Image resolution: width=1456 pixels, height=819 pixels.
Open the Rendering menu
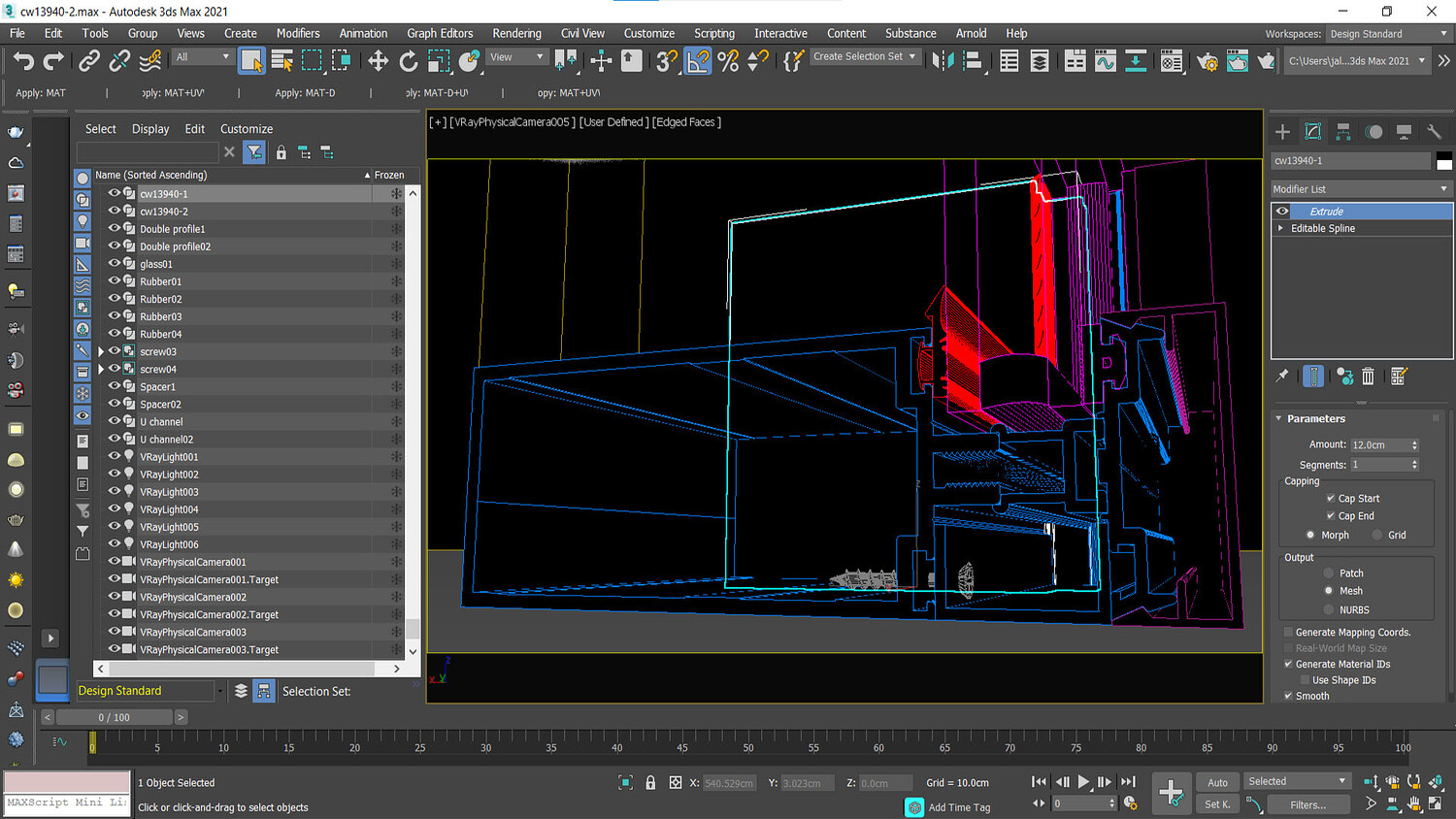(x=516, y=33)
